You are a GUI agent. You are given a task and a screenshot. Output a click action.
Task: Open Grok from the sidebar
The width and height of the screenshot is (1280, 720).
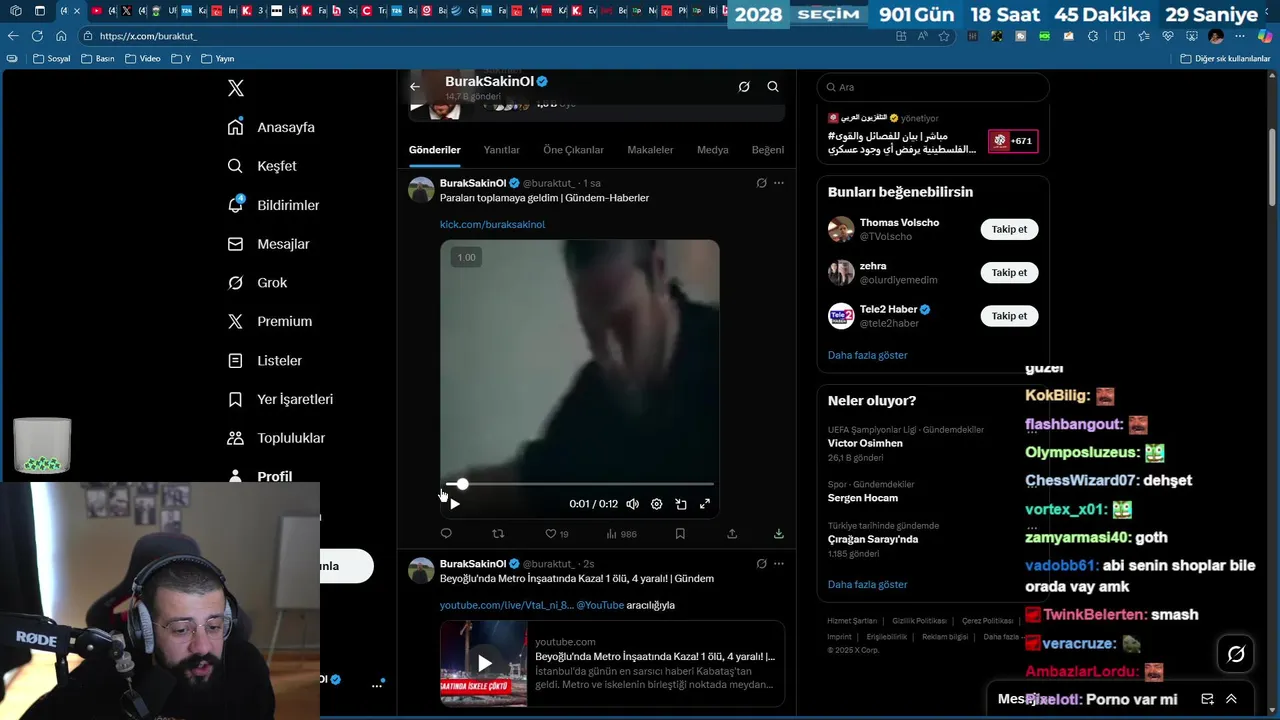tap(257, 283)
